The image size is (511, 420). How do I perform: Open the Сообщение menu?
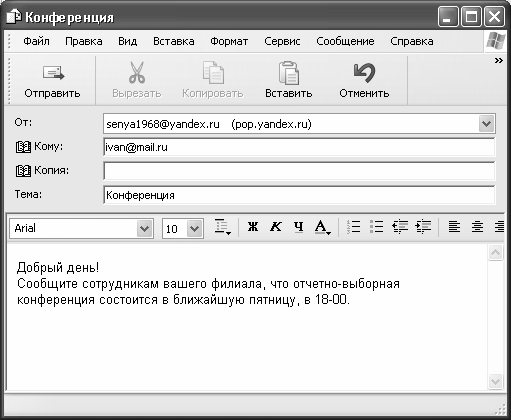pos(345,41)
